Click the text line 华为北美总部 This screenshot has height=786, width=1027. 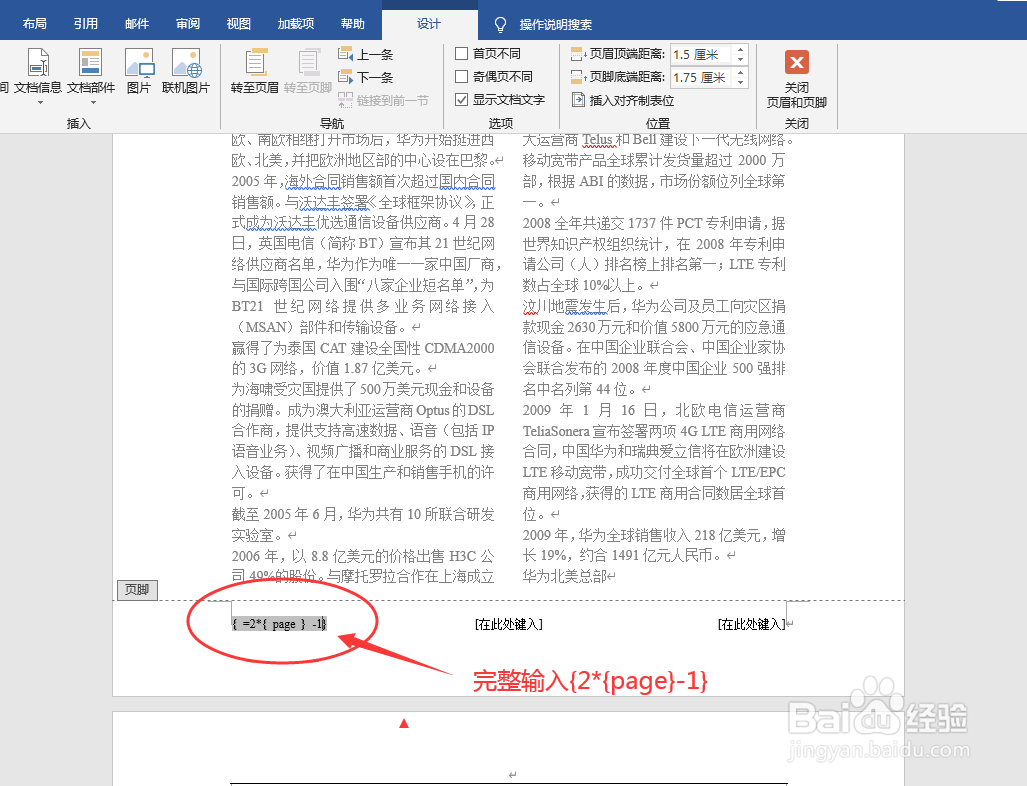pos(565,576)
